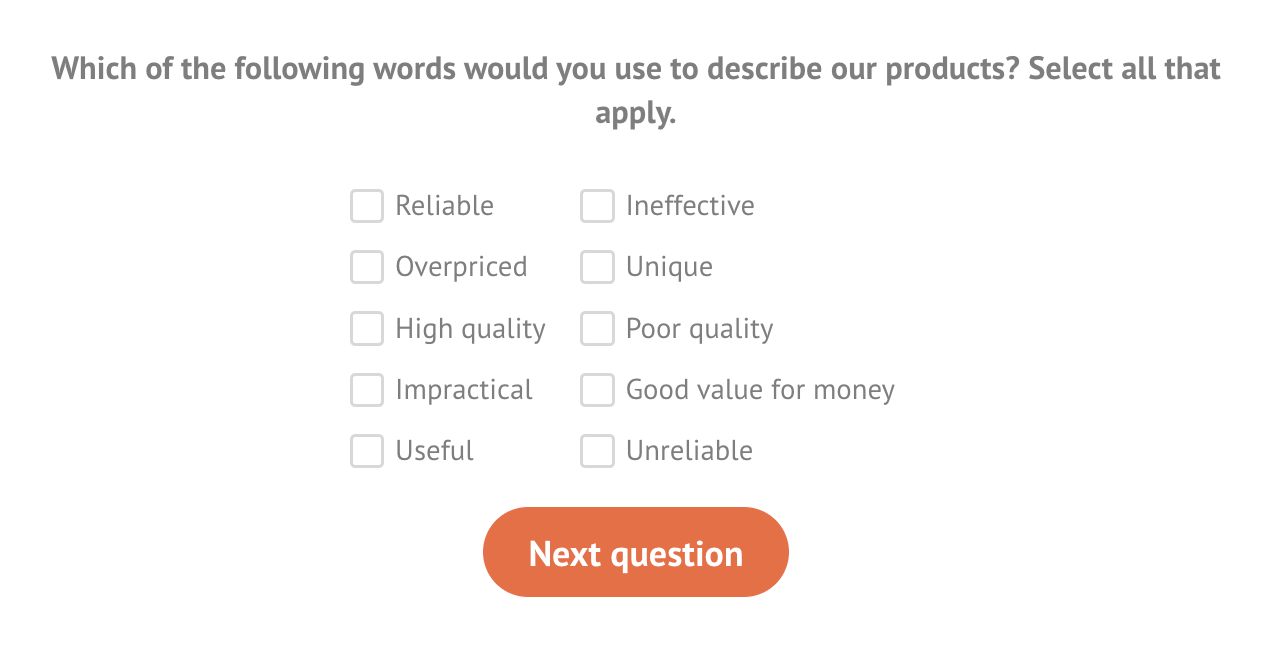This screenshot has width=1270, height=658.
Task: Select the Unique option
Action: [597, 267]
